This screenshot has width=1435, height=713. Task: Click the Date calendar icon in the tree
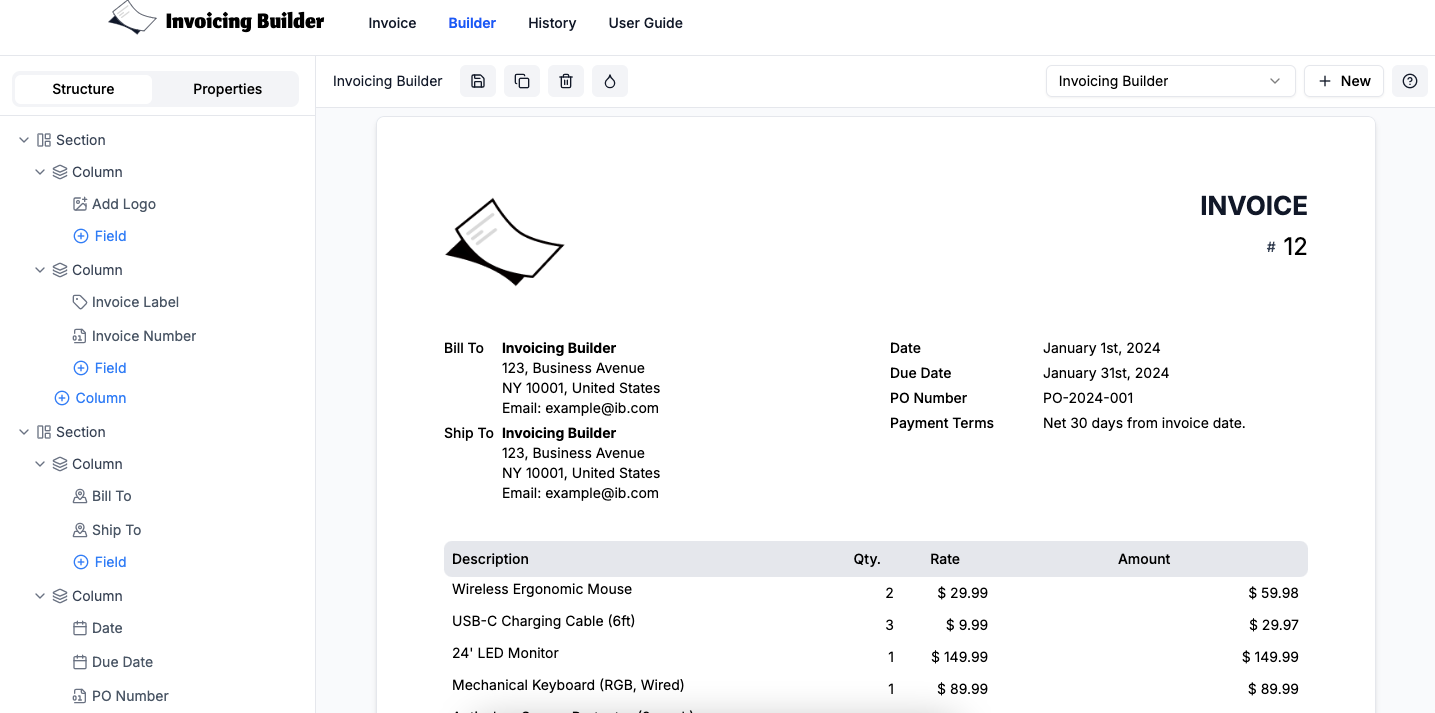80,628
